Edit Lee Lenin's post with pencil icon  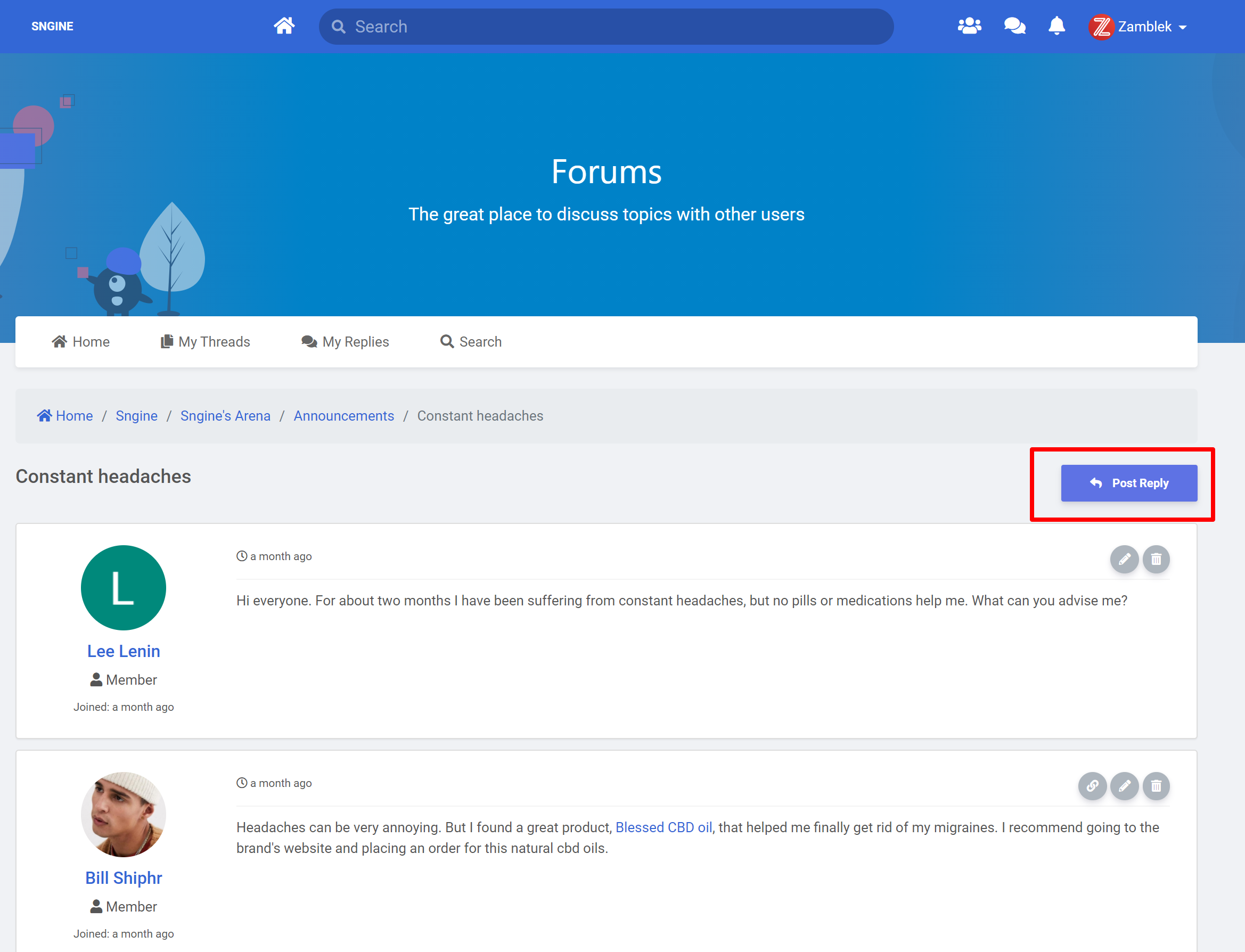pyautogui.click(x=1124, y=559)
